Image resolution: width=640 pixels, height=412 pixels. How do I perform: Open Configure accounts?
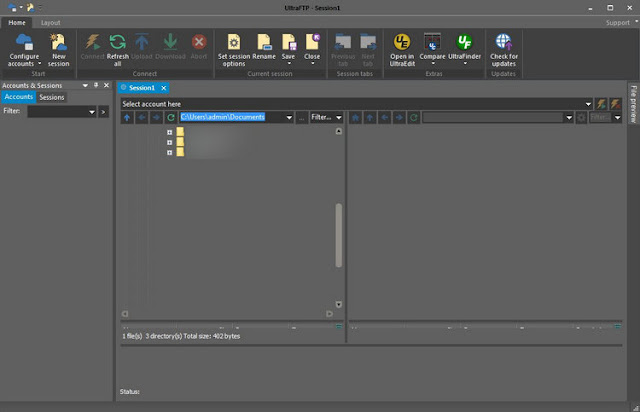click(24, 50)
